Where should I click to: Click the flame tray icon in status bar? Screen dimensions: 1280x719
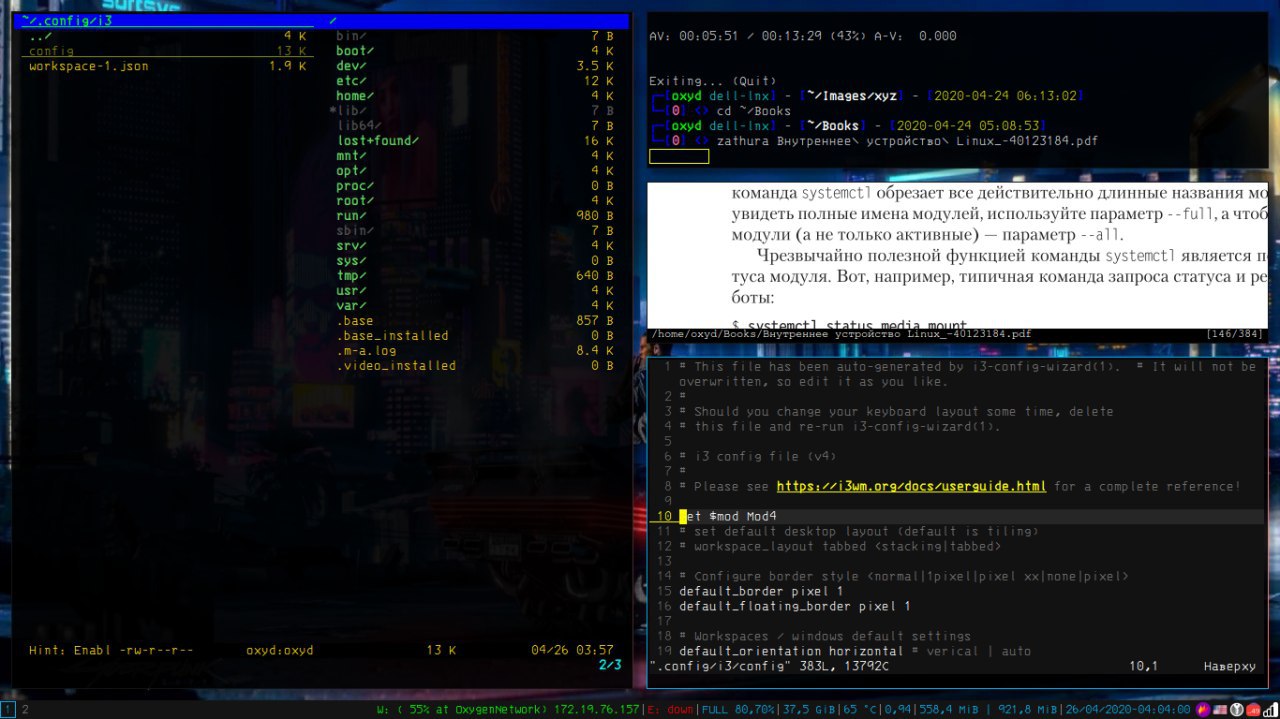click(x=1203, y=709)
